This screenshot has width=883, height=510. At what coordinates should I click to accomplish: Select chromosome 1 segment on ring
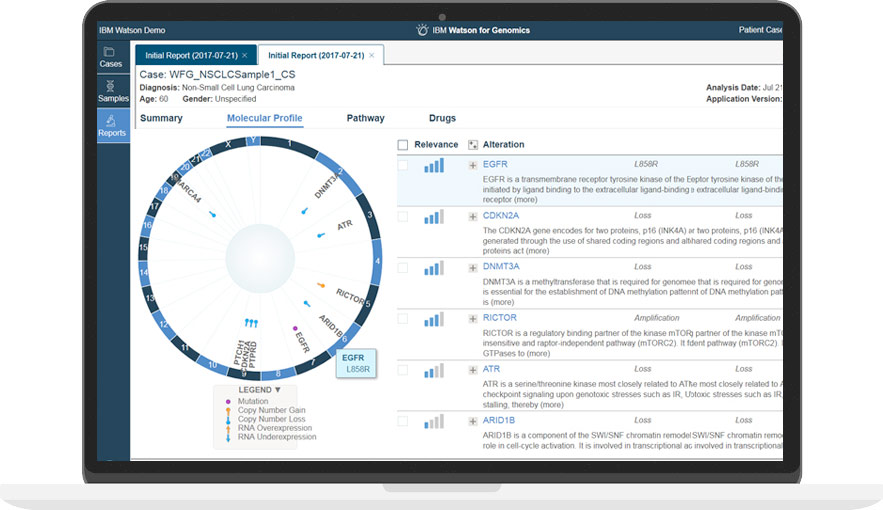[289, 145]
